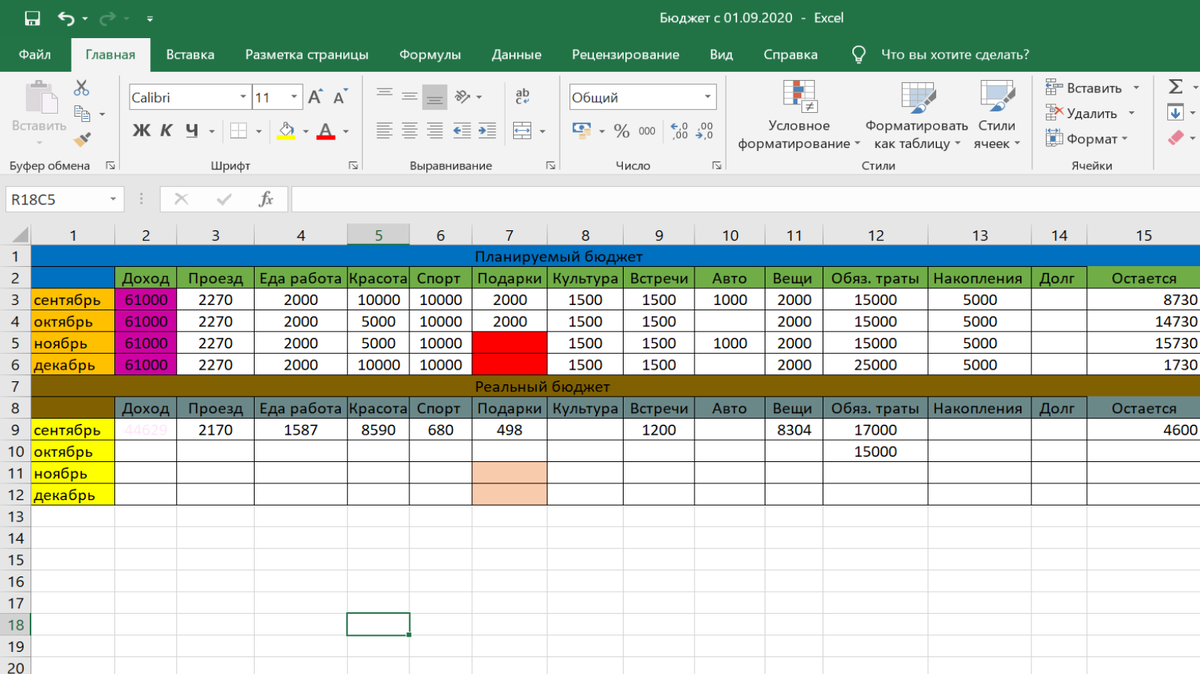Click the Orientation text-angle icon
The image size is (1200, 674).
(462, 97)
